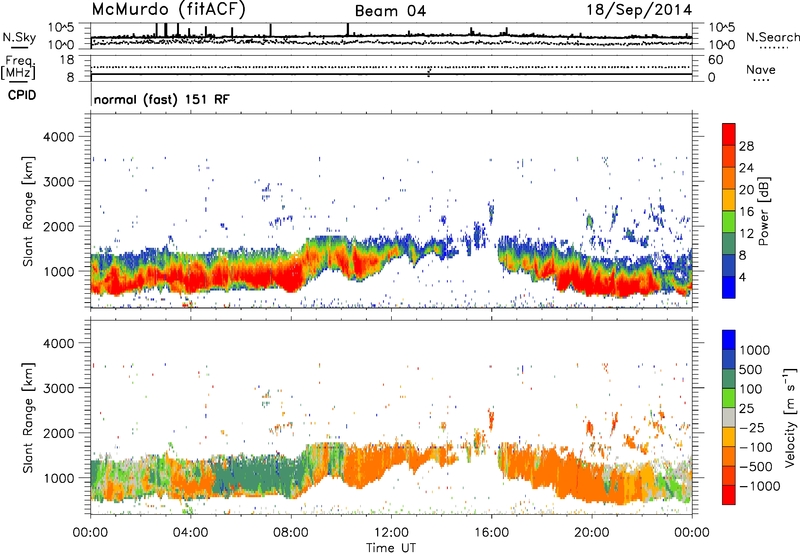Click the 'N.Search' legend label
Viewport: 800px width, 554px height.
point(772,37)
